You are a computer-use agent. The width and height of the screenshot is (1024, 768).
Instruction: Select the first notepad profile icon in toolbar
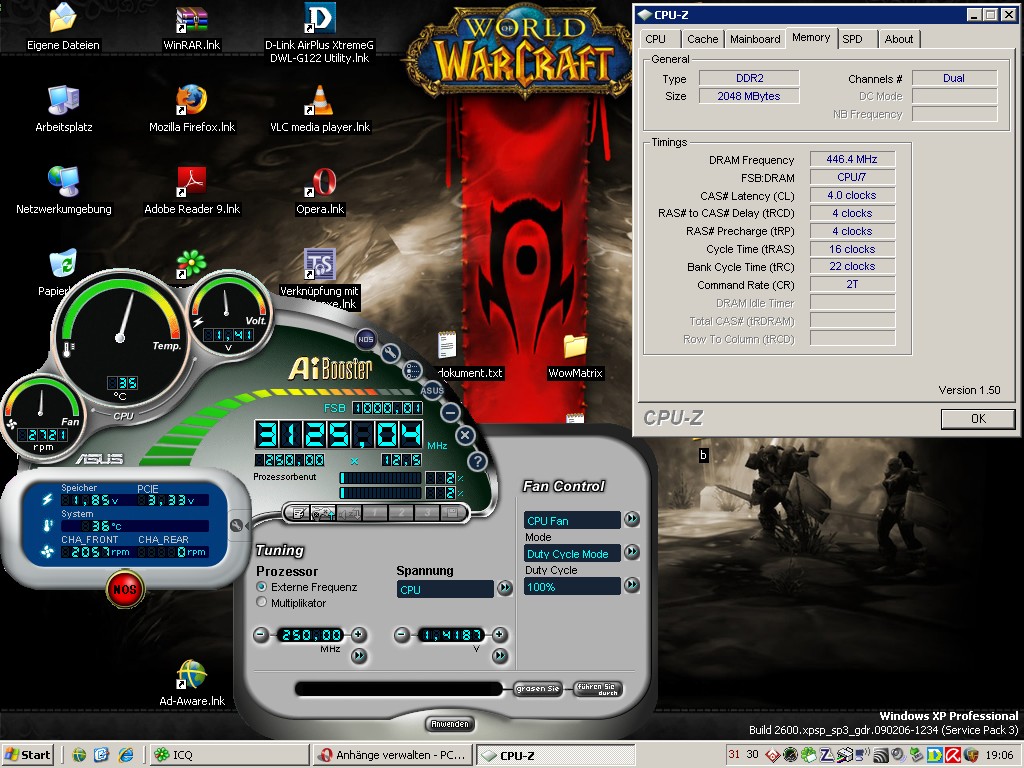point(298,513)
